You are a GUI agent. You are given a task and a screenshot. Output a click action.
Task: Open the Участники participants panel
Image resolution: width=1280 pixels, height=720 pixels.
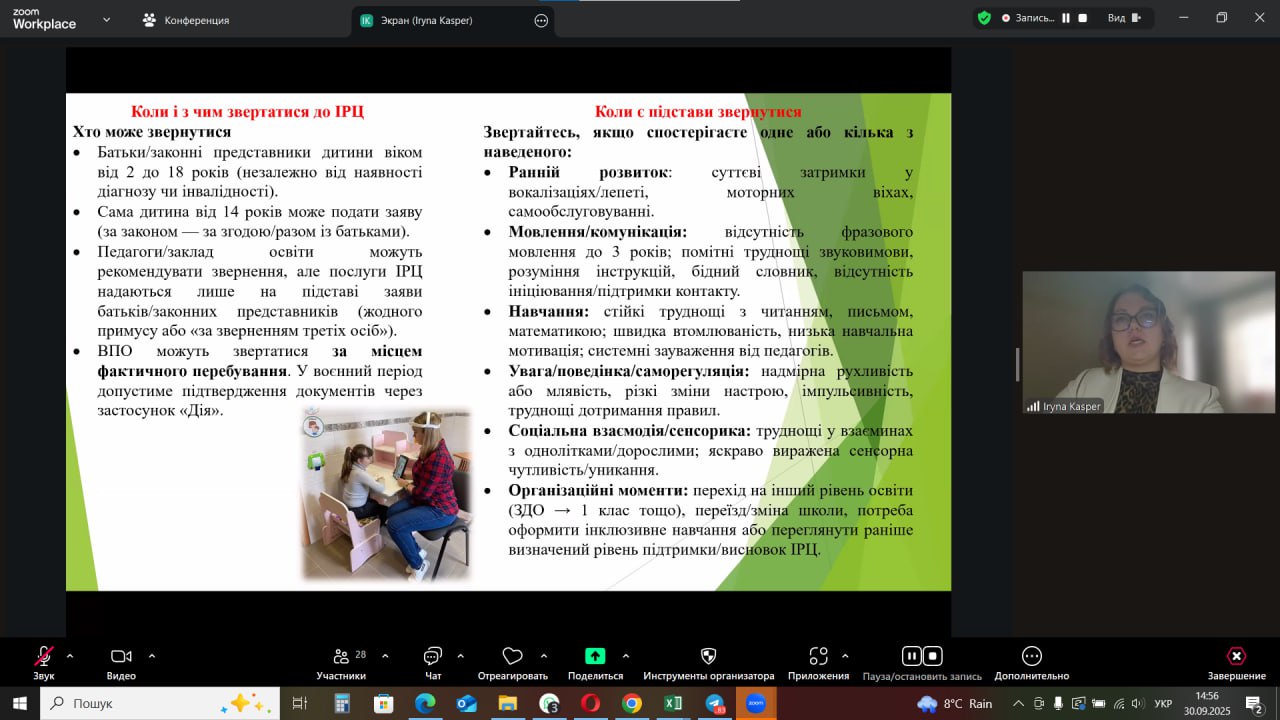point(341,657)
